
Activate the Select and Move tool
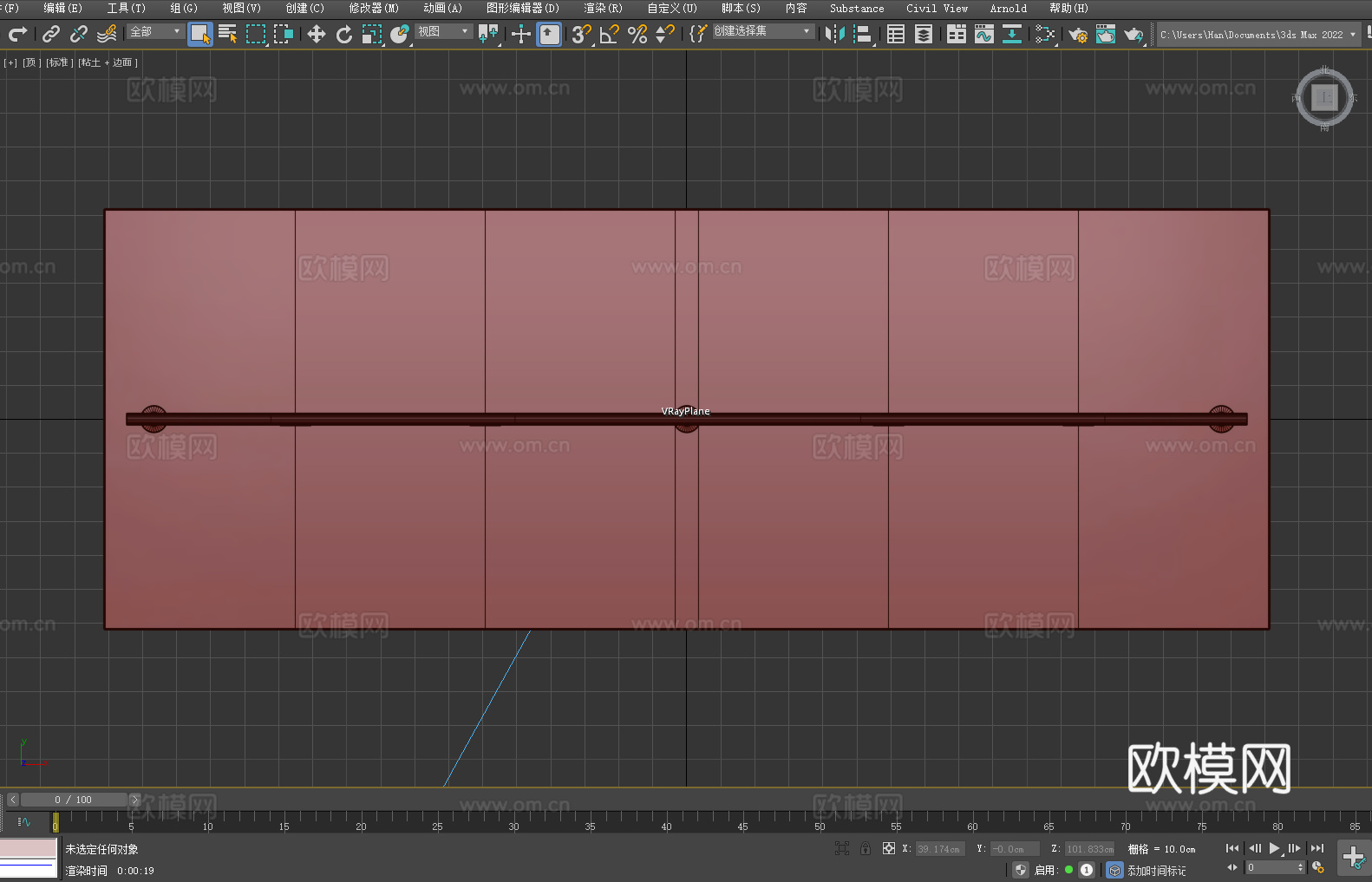(x=317, y=34)
